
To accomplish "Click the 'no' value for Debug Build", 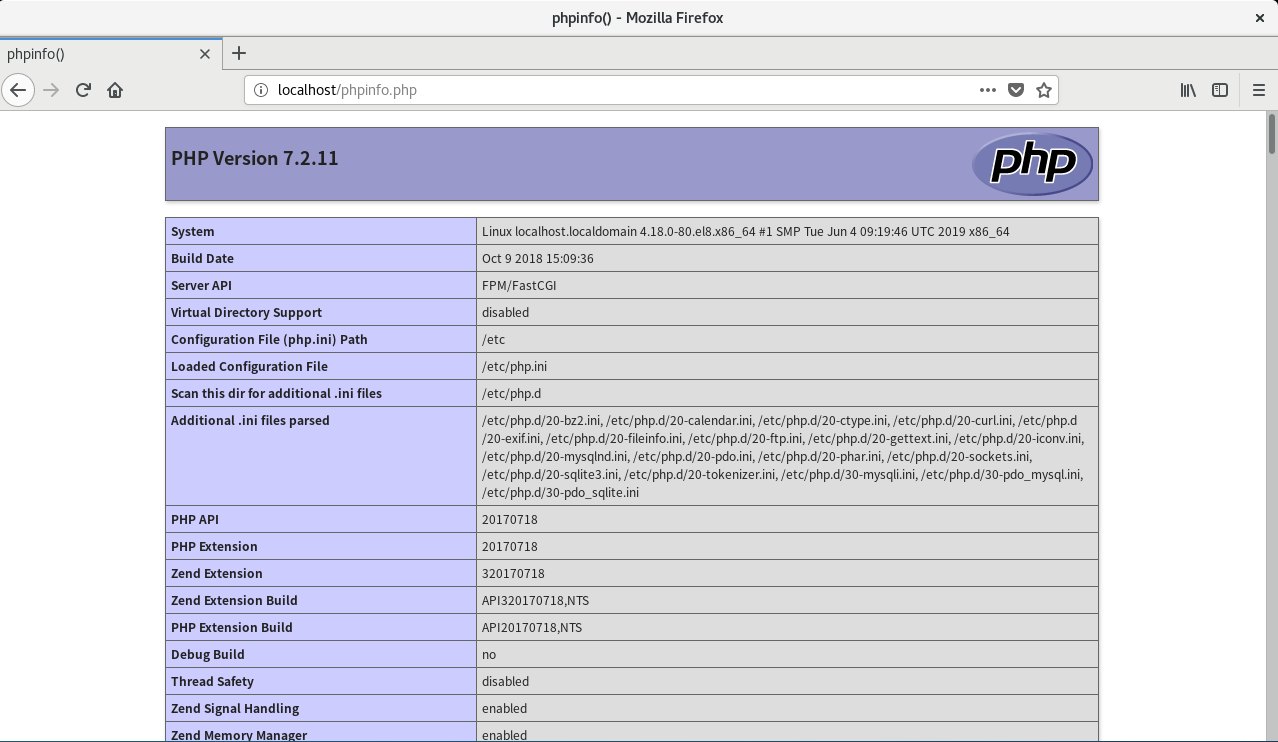I will point(489,654).
